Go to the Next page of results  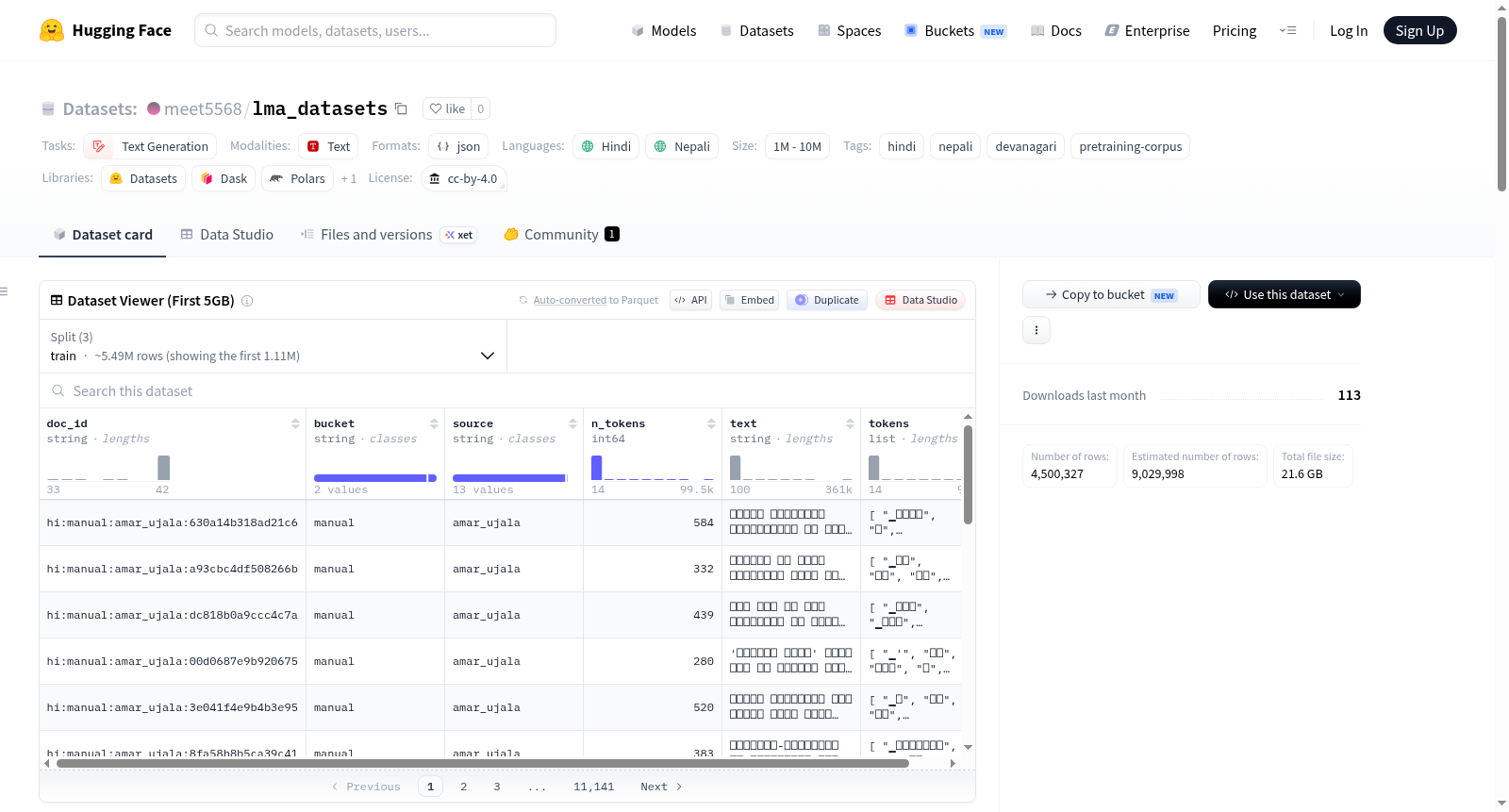[660, 787]
